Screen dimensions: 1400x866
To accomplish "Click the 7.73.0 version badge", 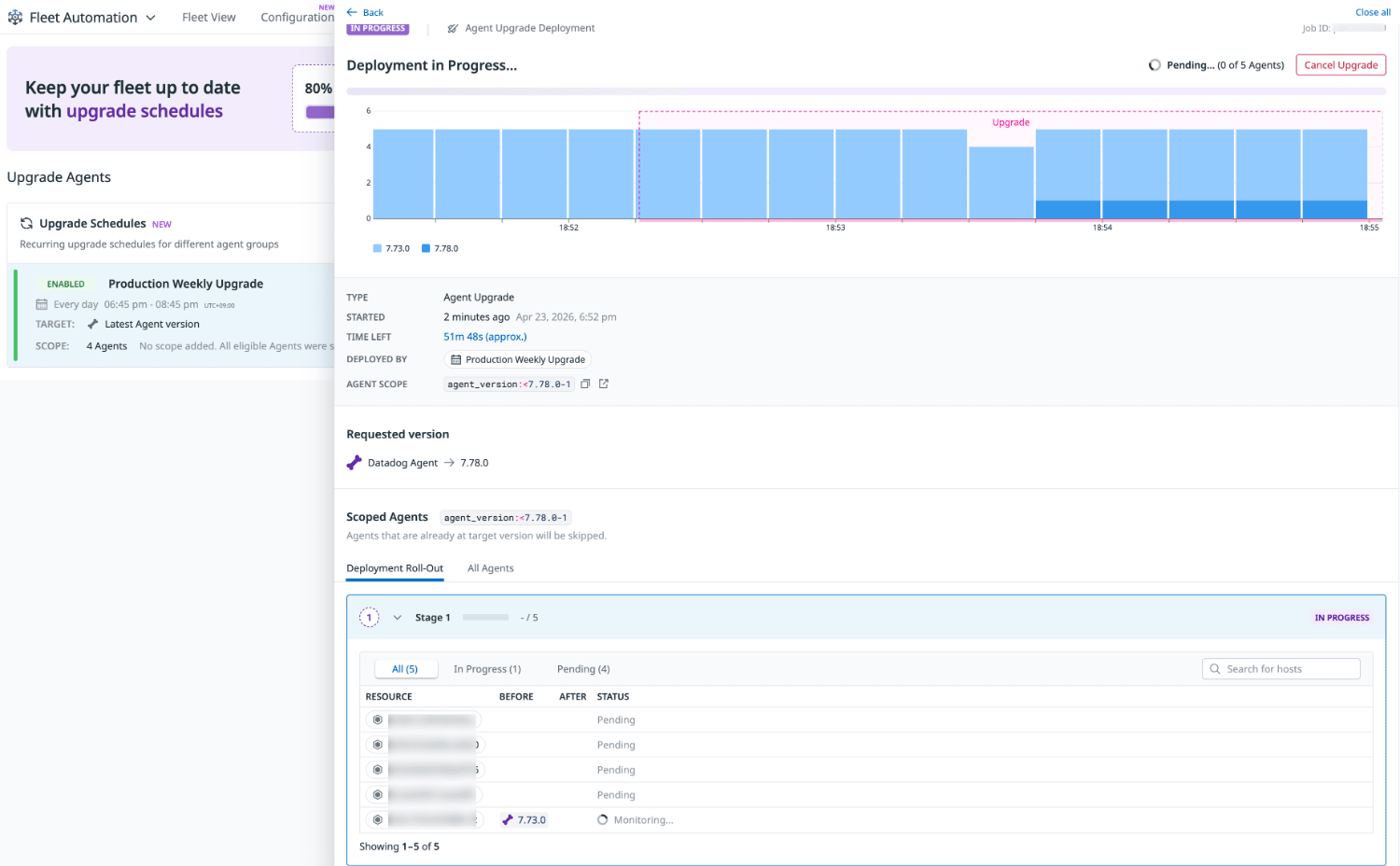I will tap(525, 820).
